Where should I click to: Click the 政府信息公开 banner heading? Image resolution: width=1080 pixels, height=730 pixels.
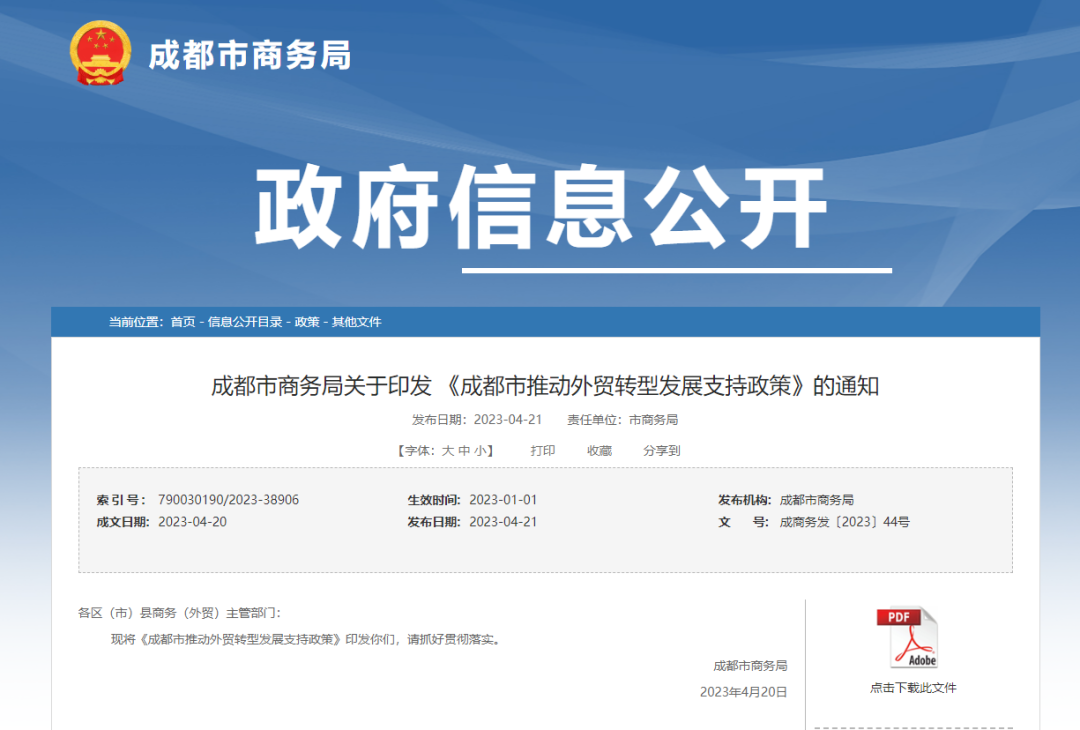[x=540, y=208]
